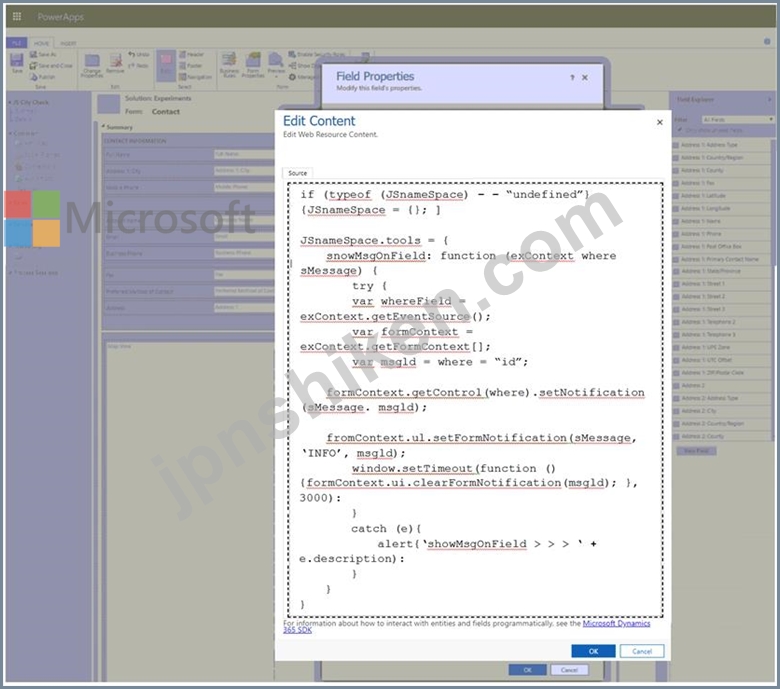The width and height of the screenshot is (780, 689).
Task: Open Change Properties in the ribbon
Action: point(92,66)
